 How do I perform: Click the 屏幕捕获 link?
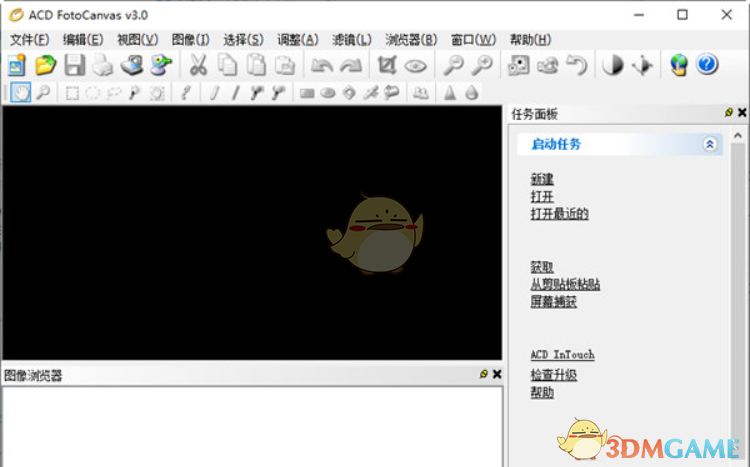pyautogui.click(x=553, y=301)
